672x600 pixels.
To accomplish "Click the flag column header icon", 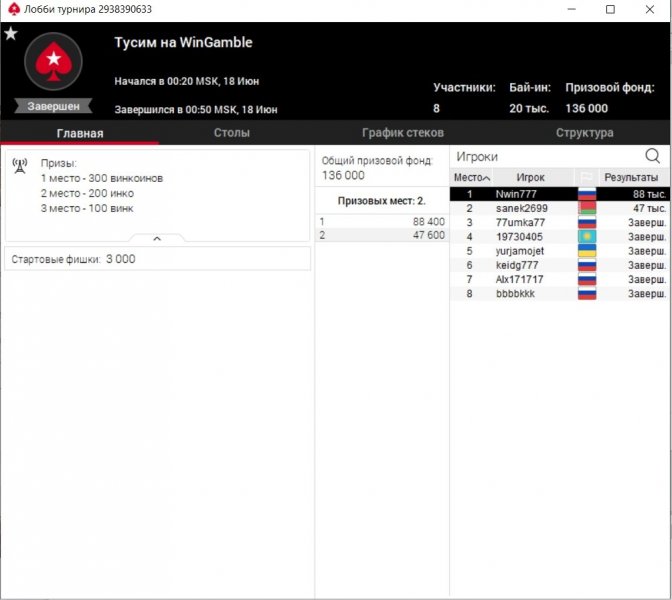I will [587, 177].
